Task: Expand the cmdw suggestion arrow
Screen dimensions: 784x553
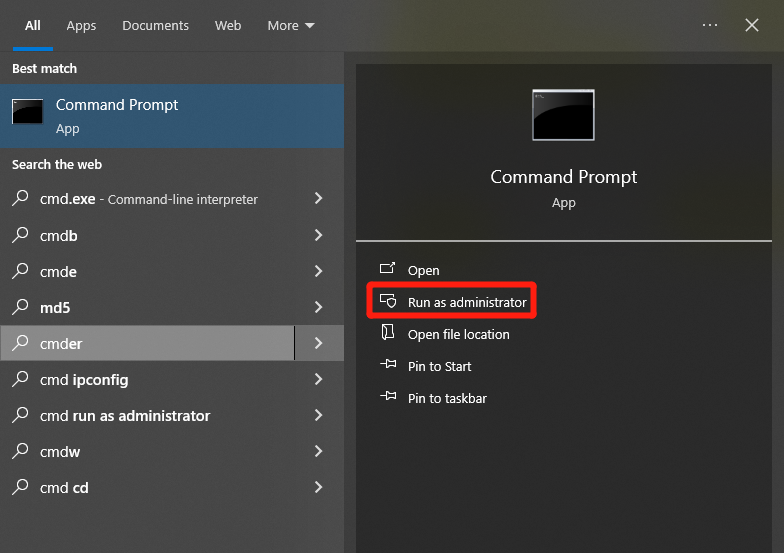Action: tap(318, 452)
